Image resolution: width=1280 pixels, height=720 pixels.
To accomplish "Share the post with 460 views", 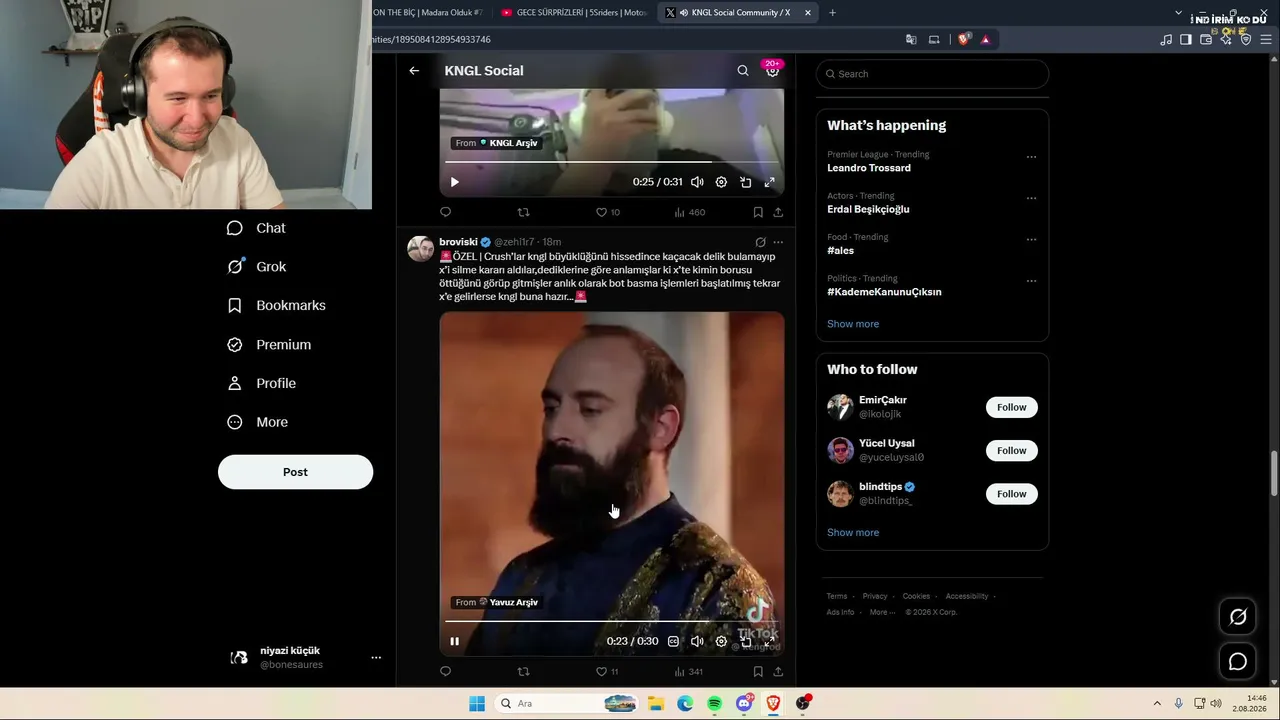I will coord(778,212).
